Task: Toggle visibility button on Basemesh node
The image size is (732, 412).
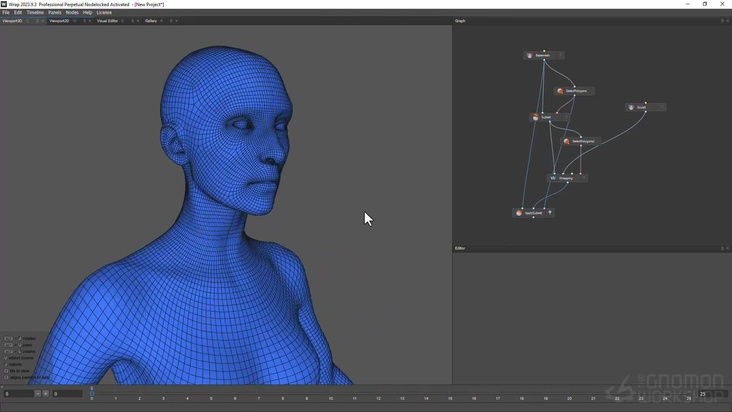Action: [560, 56]
